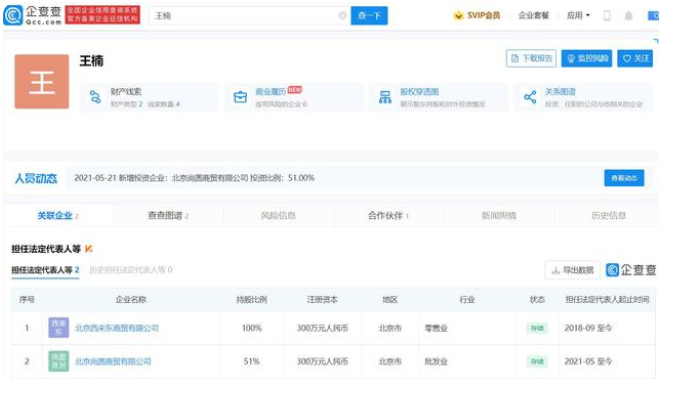The image size is (693, 420).
Task: Switch to the 关联企业 tab
Action: pos(58,216)
